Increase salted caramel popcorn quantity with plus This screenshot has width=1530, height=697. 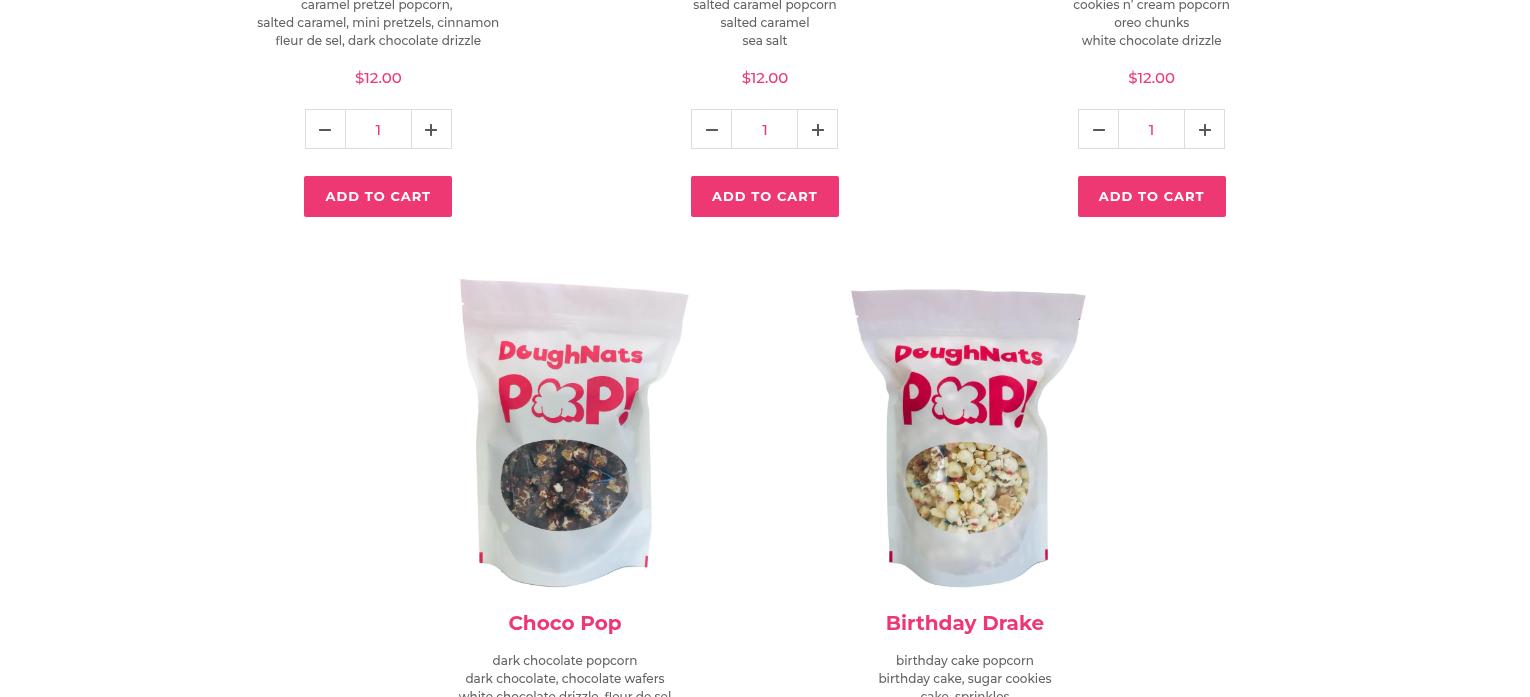click(818, 129)
